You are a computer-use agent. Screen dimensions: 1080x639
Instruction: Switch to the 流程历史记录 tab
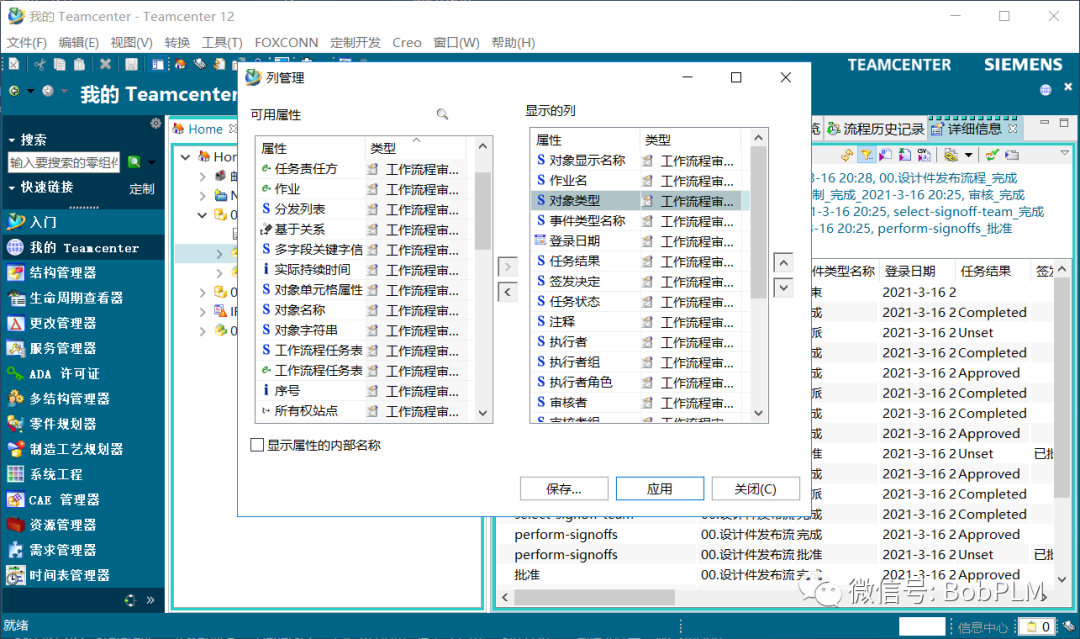pyautogui.click(x=875, y=129)
